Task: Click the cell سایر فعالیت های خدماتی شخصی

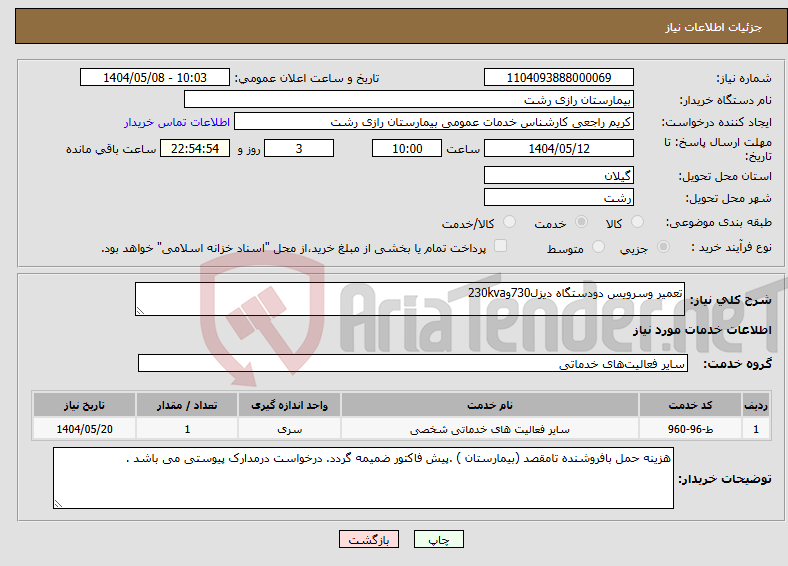Action: tap(490, 429)
